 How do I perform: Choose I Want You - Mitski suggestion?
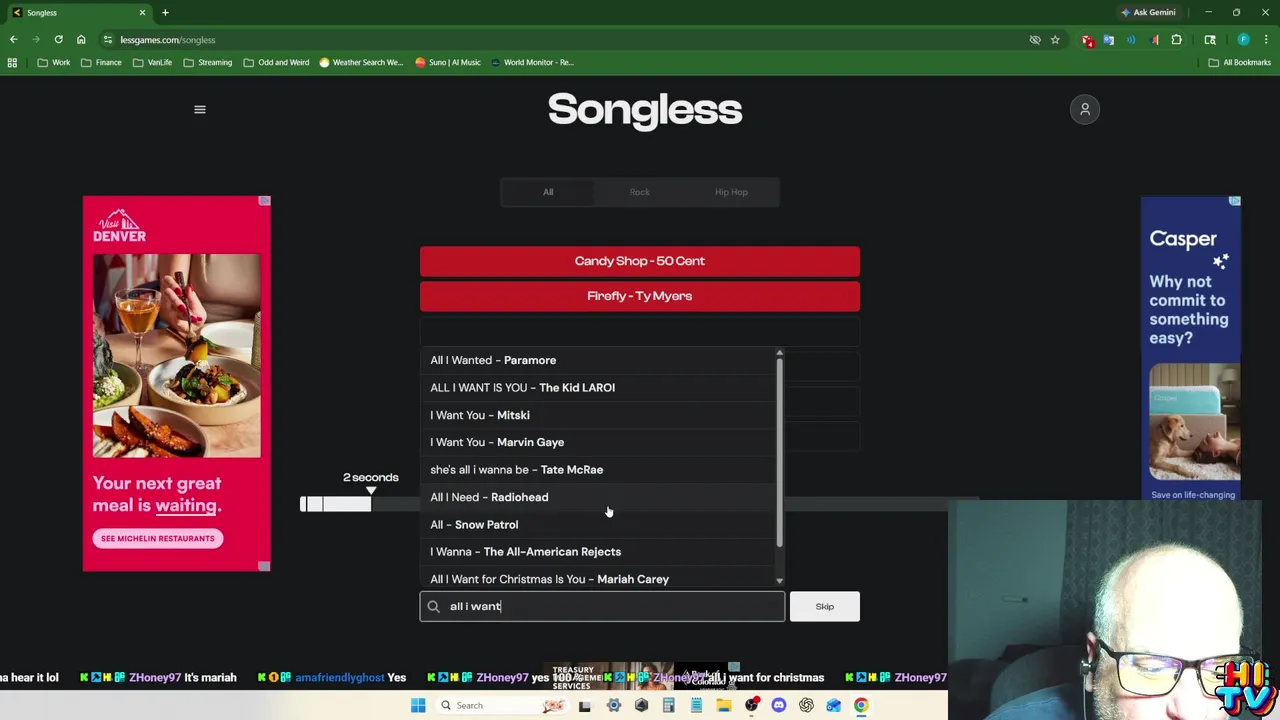(598, 415)
